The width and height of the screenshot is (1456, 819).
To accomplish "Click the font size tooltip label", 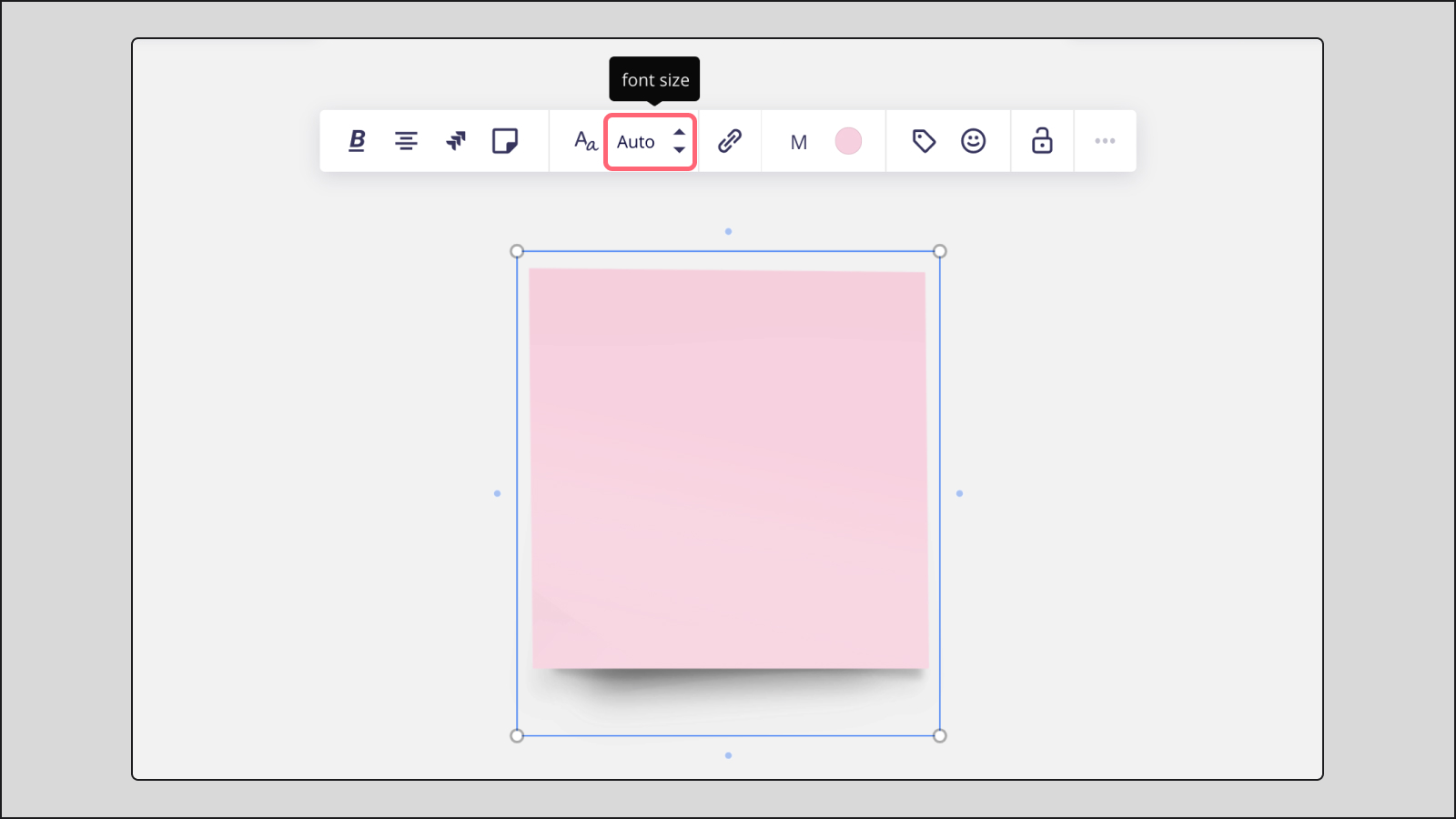I will [x=653, y=79].
